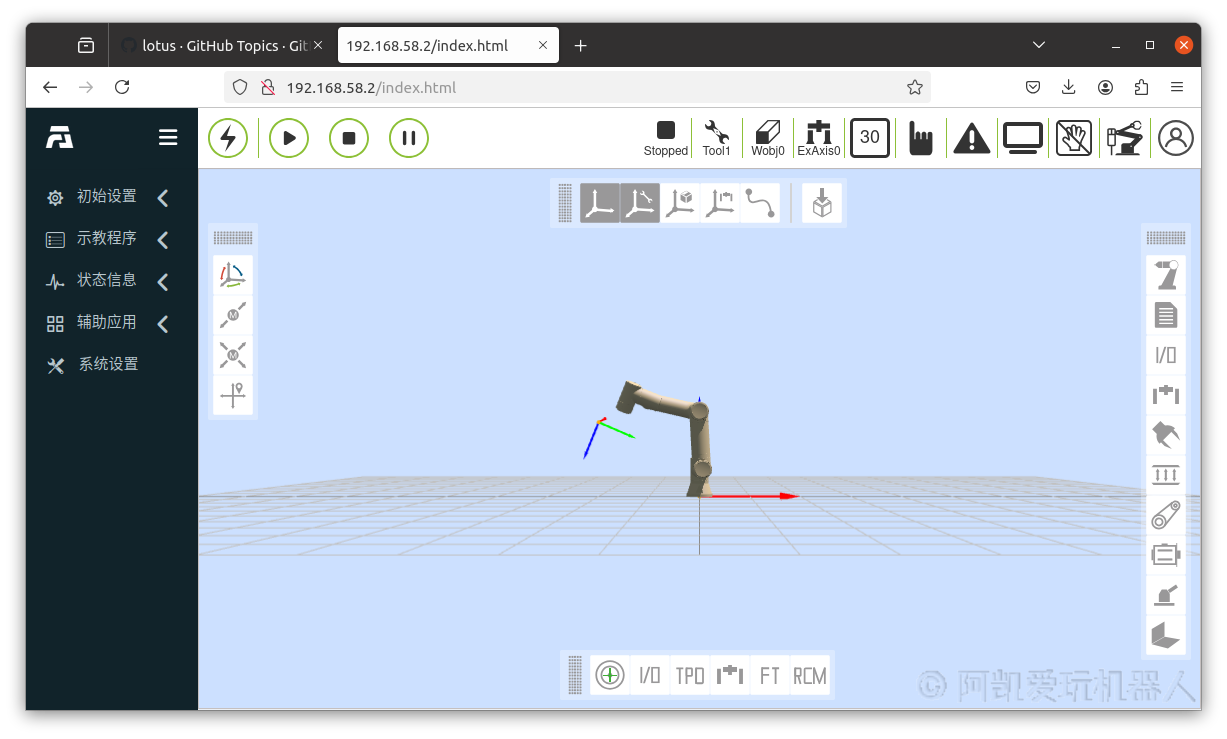The image size is (1227, 739).
Task: Open the Wobj0 workpiece selector
Action: point(768,138)
